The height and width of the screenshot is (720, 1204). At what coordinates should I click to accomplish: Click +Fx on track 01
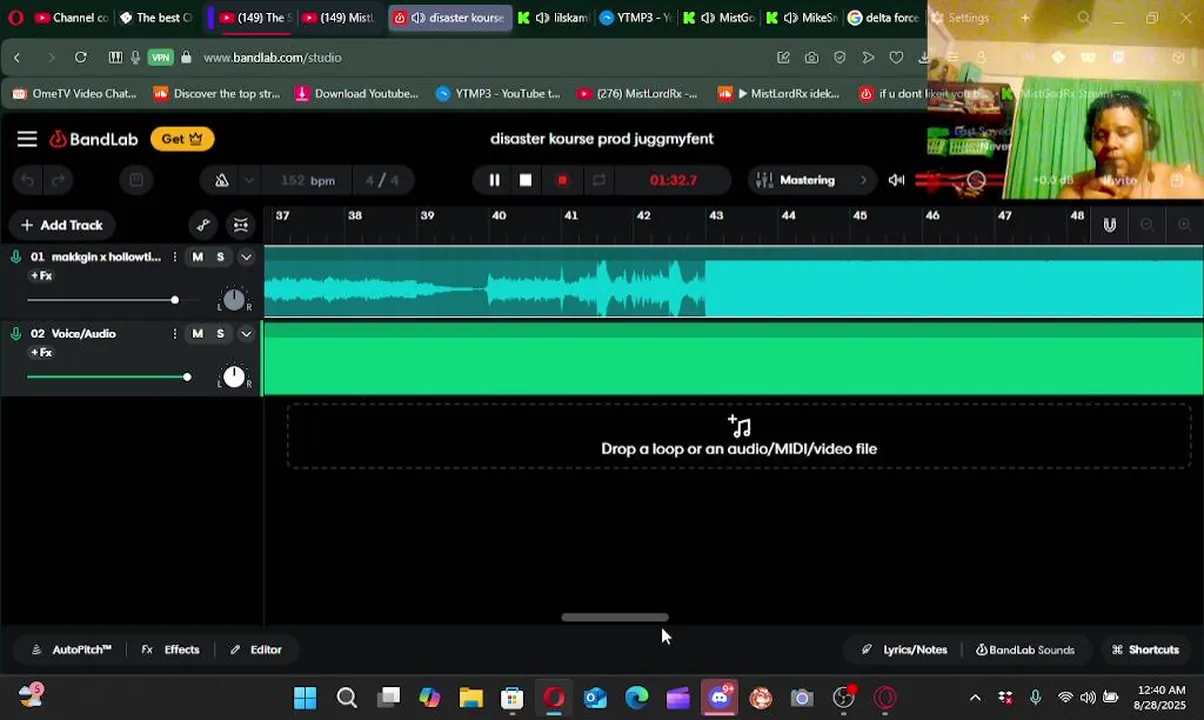[x=41, y=276]
